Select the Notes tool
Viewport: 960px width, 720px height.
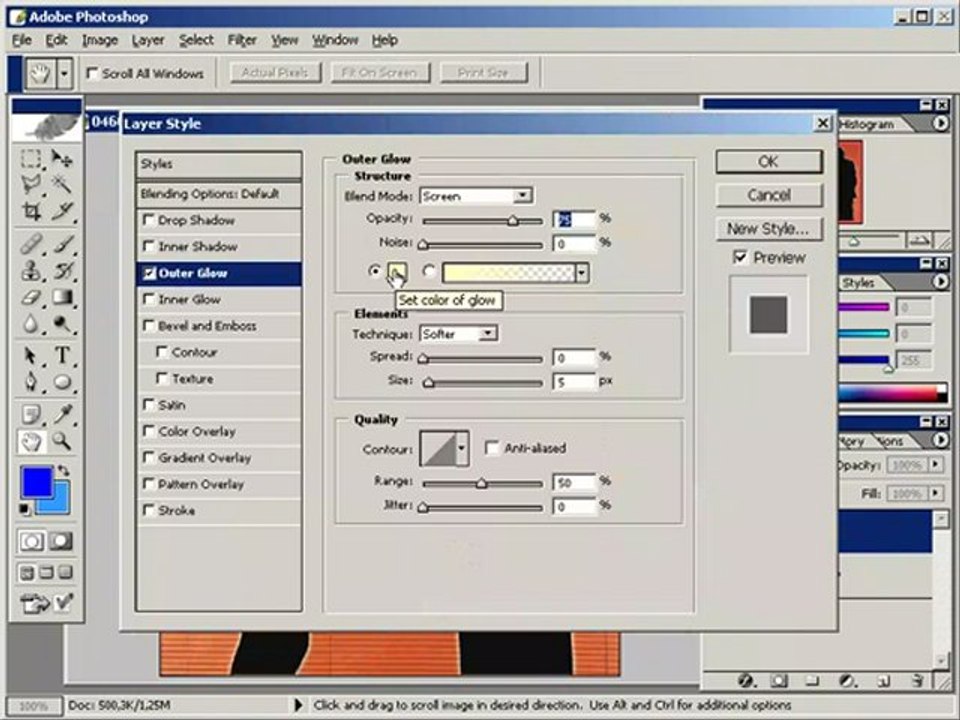[x=31, y=414]
